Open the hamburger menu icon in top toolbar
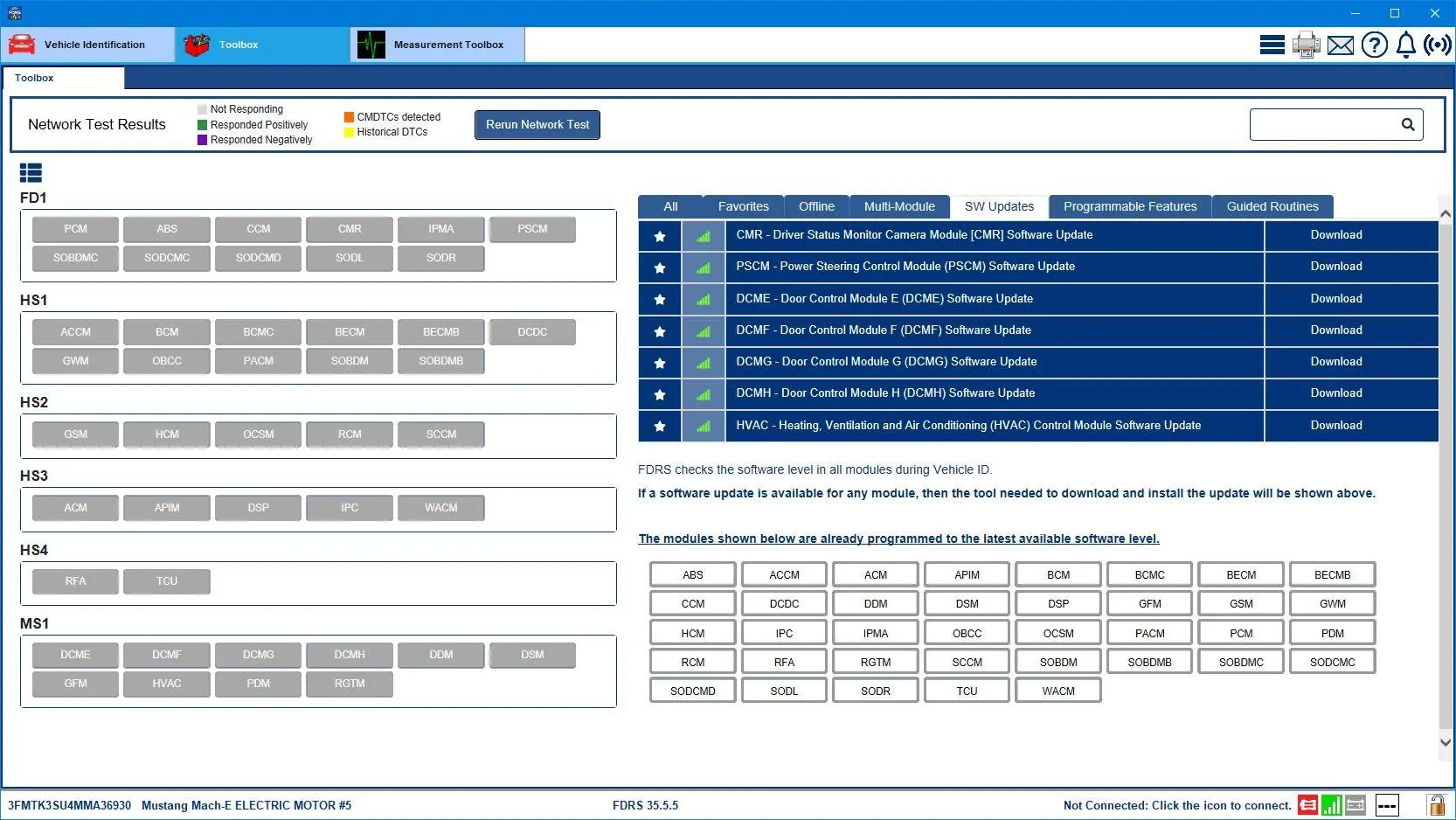This screenshot has width=1456, height=820. 1272,45
